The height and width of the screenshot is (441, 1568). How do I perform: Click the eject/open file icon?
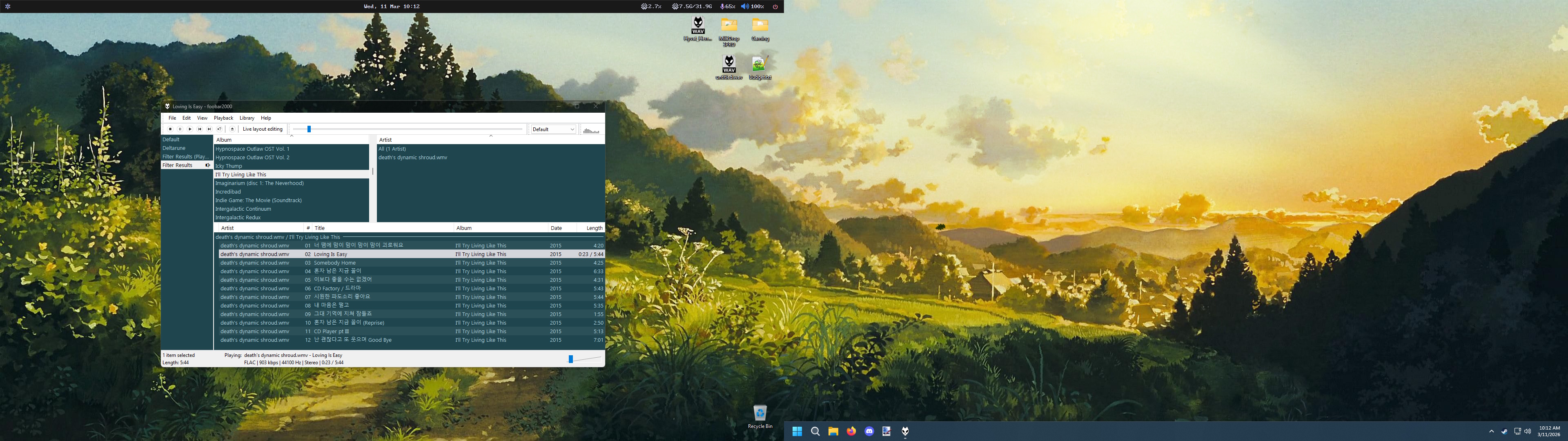pos(232,129)
